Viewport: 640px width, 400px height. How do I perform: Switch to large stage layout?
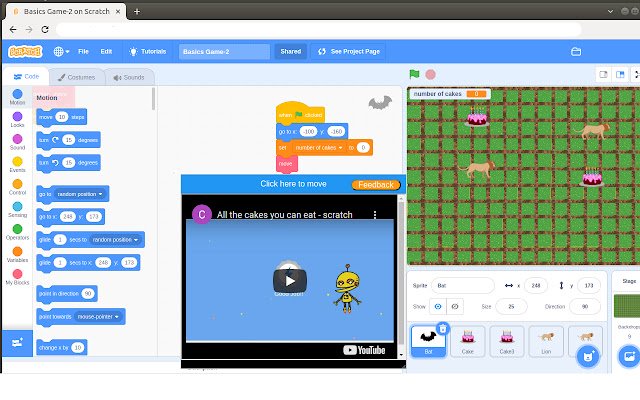pyautogui.click(x=620, y=74)
